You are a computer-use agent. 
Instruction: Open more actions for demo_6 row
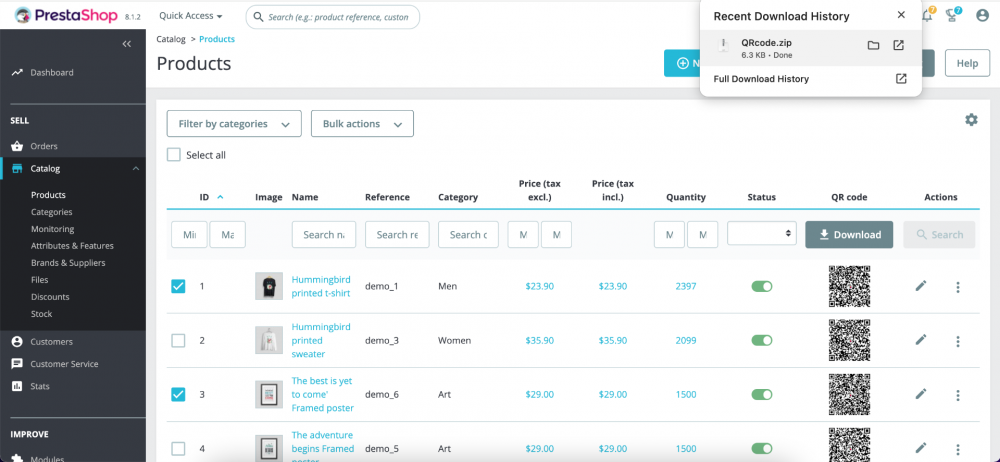point(958,396)
